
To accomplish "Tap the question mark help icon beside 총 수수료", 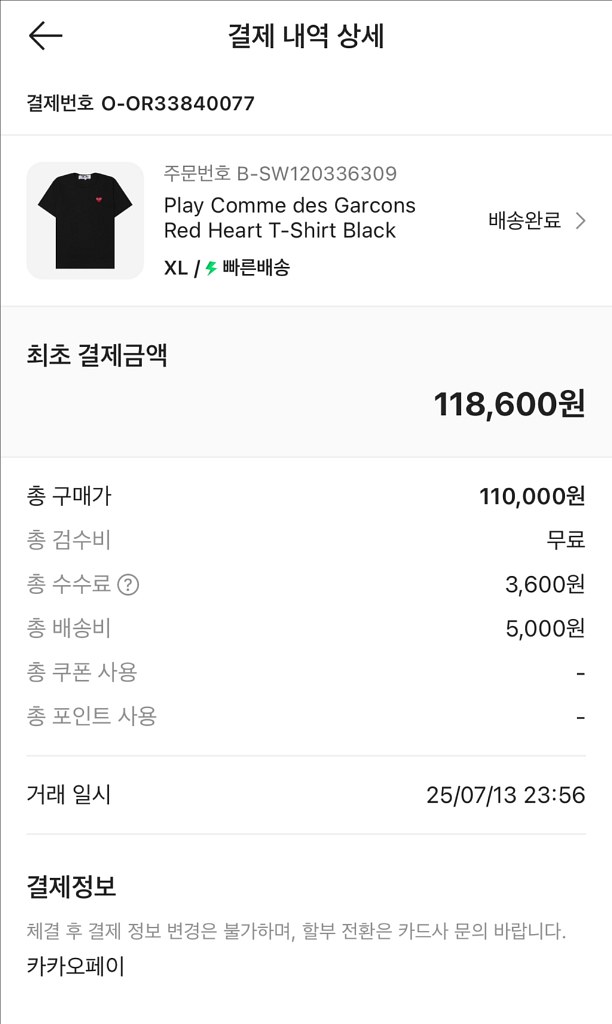I will click(128, 585).
